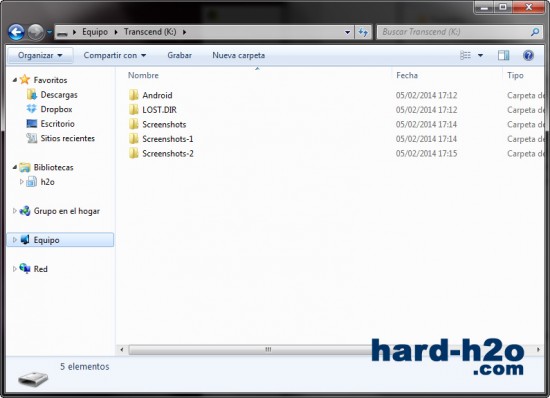Open the Compartir con dropdown

115,55
